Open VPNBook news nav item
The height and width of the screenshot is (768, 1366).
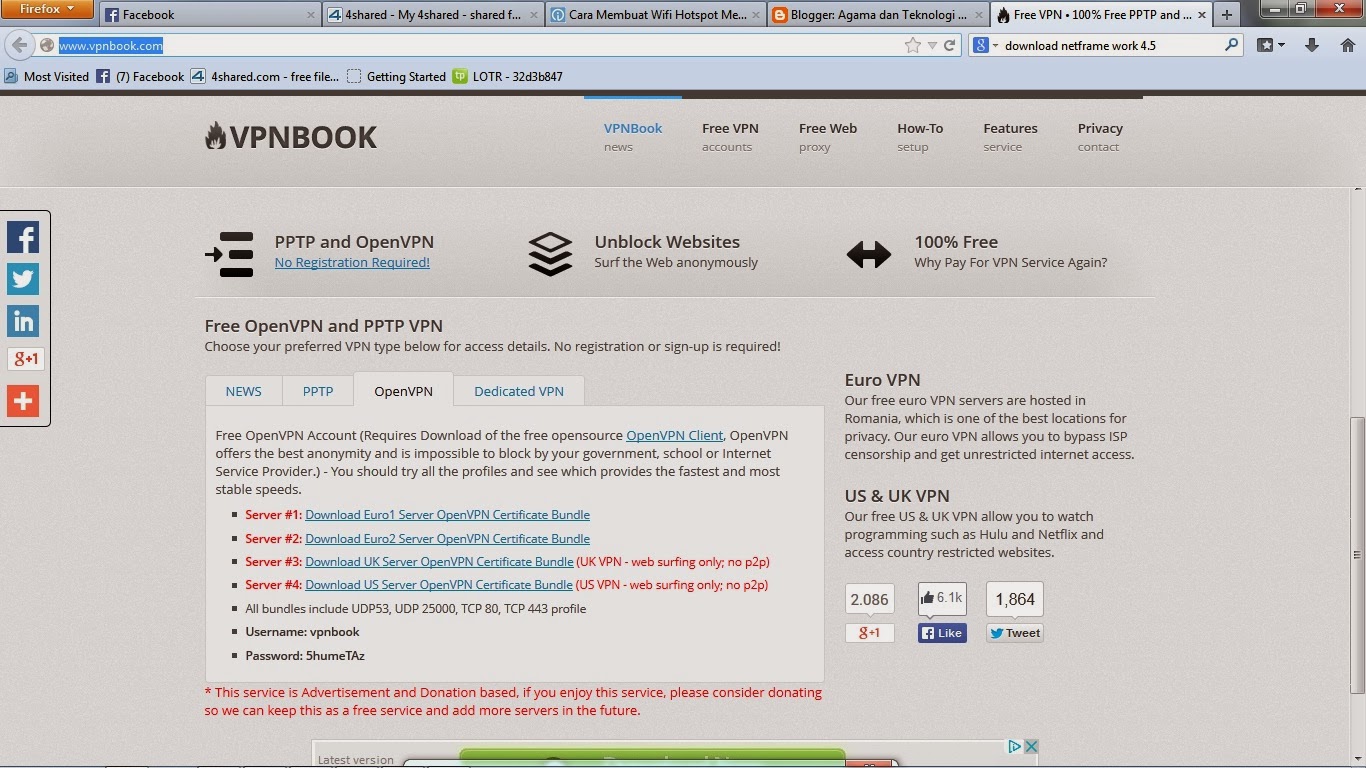(633, 137)
